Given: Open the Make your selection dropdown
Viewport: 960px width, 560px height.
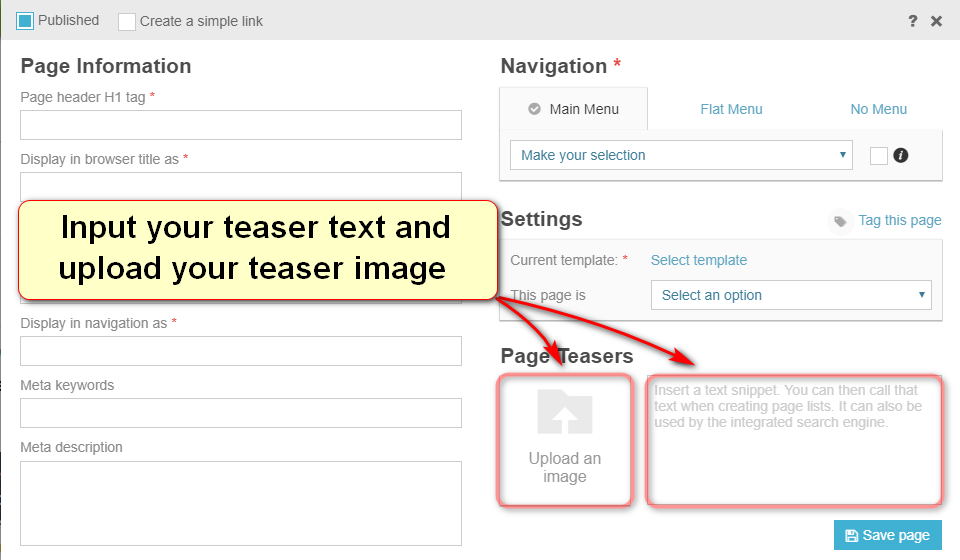Looking at the screenshot, I should click(681, 155).
